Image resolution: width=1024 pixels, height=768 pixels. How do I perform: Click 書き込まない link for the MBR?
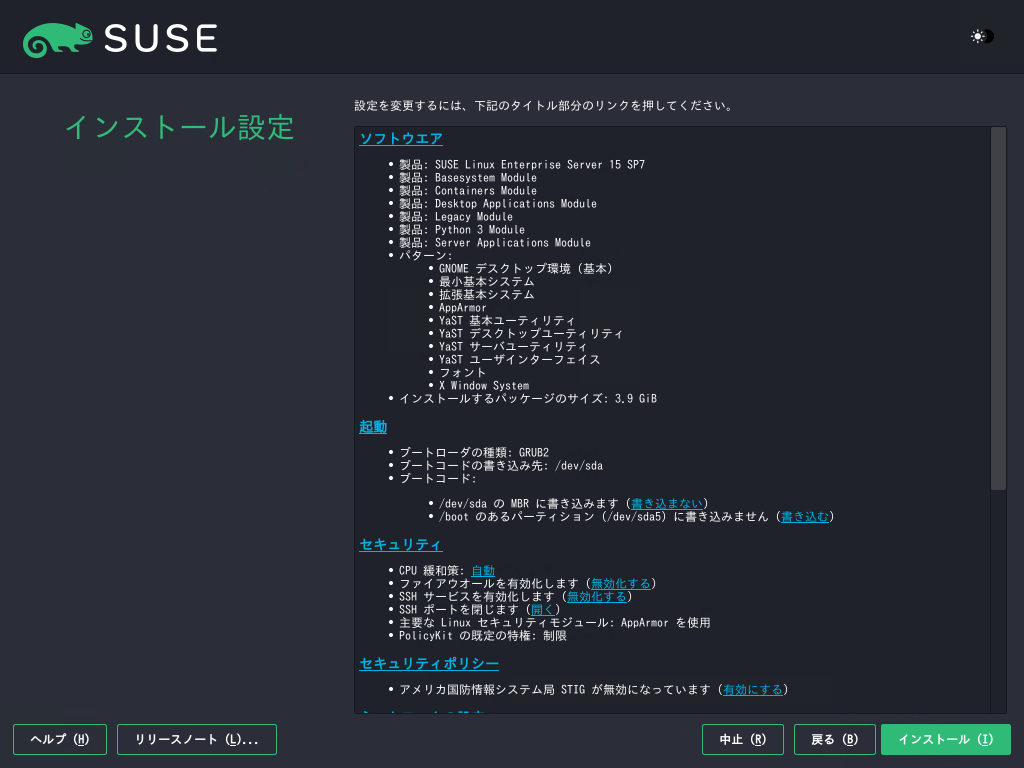click(x=667, y=504)
